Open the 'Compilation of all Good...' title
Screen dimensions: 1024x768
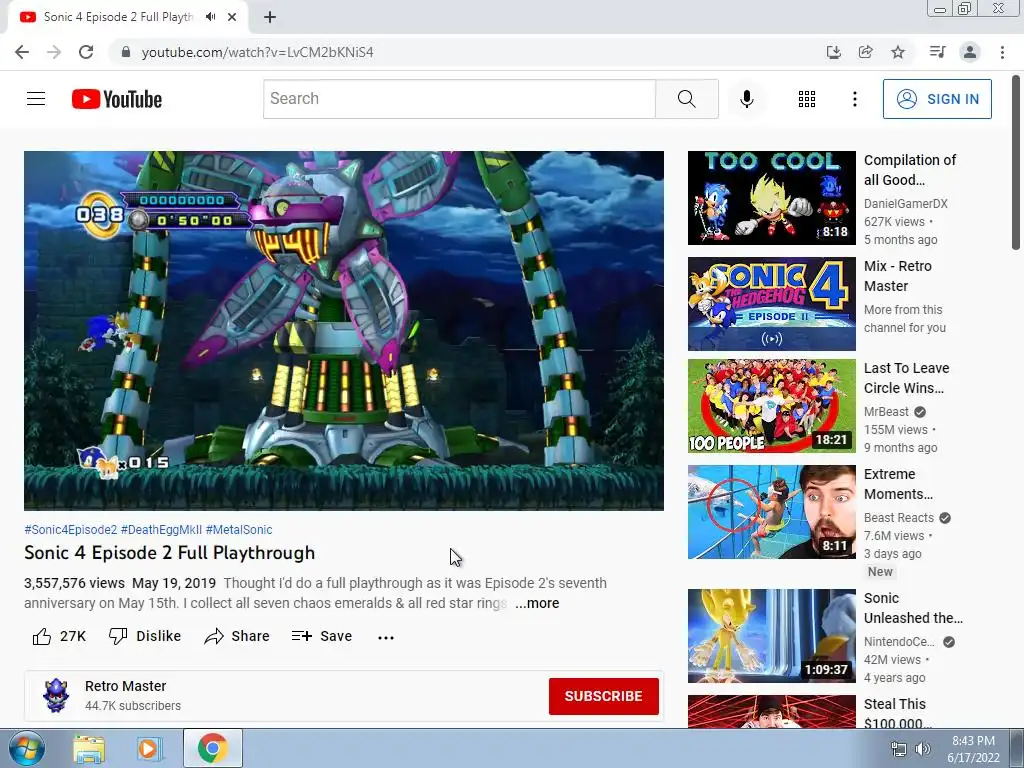(x=910, y=170)
